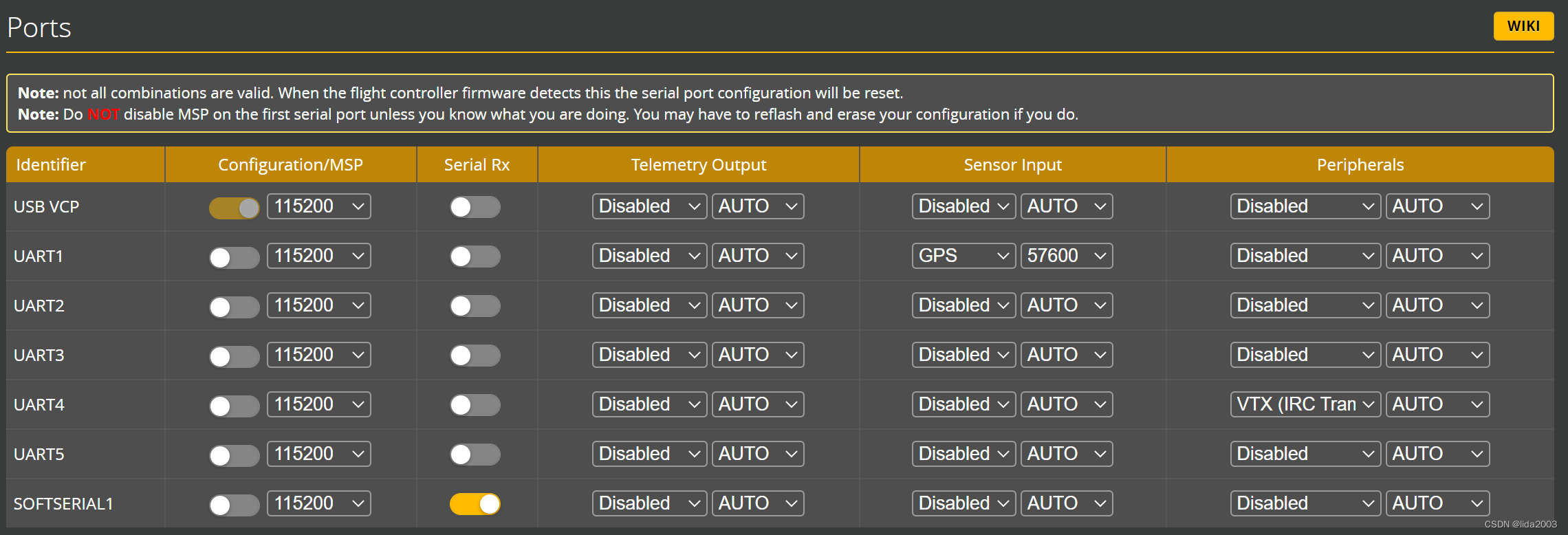Open UART2 telemetry baud AUTO dropdown
This screenshot has height=535, width=1568.
click(757, 305)
